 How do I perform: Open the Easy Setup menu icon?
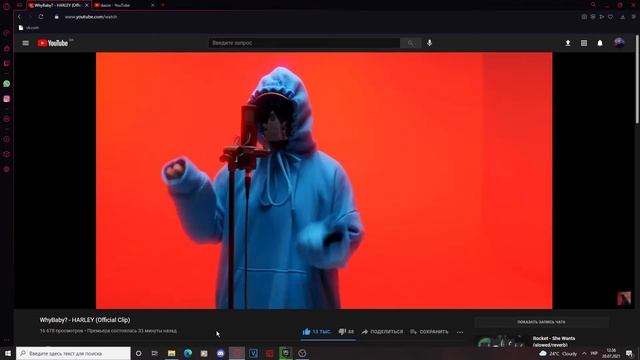[634, 17]
